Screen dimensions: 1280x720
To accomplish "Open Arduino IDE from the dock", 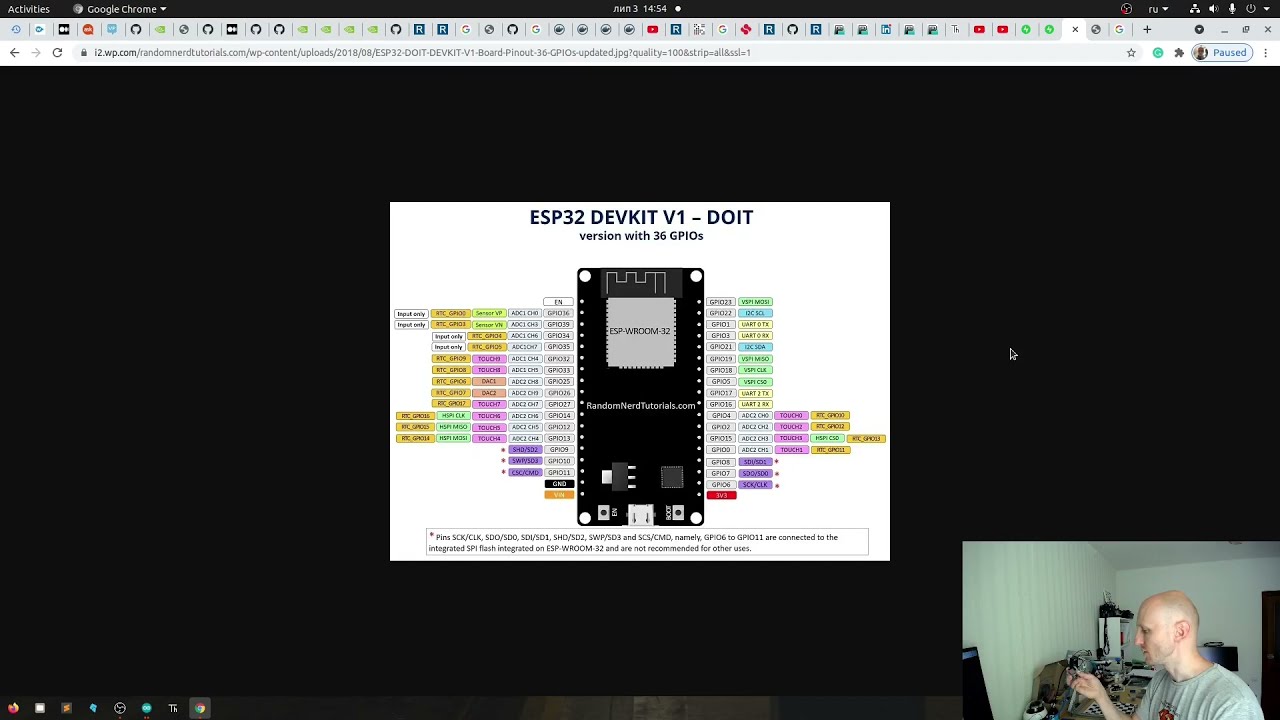I will [146, 708].
